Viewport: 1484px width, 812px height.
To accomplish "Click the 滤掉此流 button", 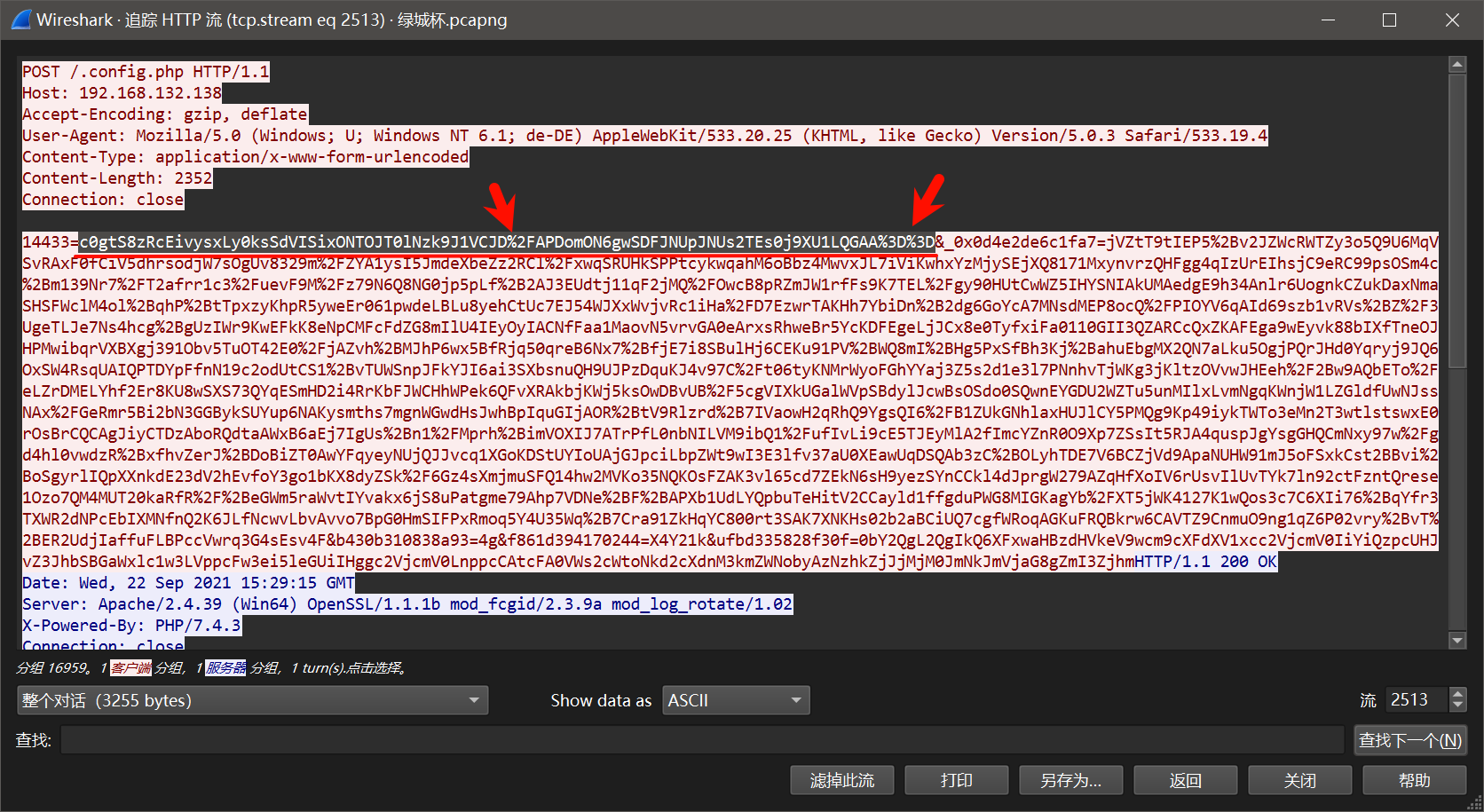I will (x=841, y=780).
